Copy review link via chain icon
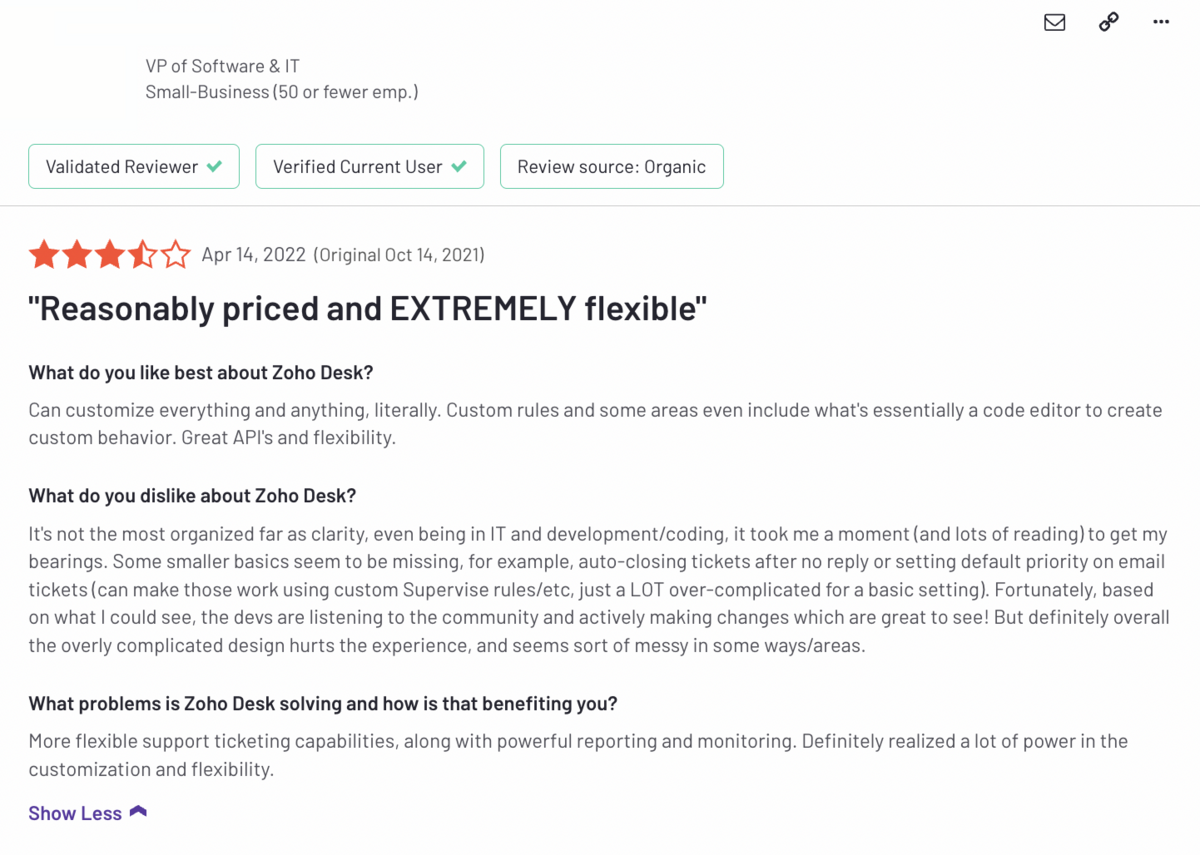This screenshot has height=855, width=1200. 1108,22
